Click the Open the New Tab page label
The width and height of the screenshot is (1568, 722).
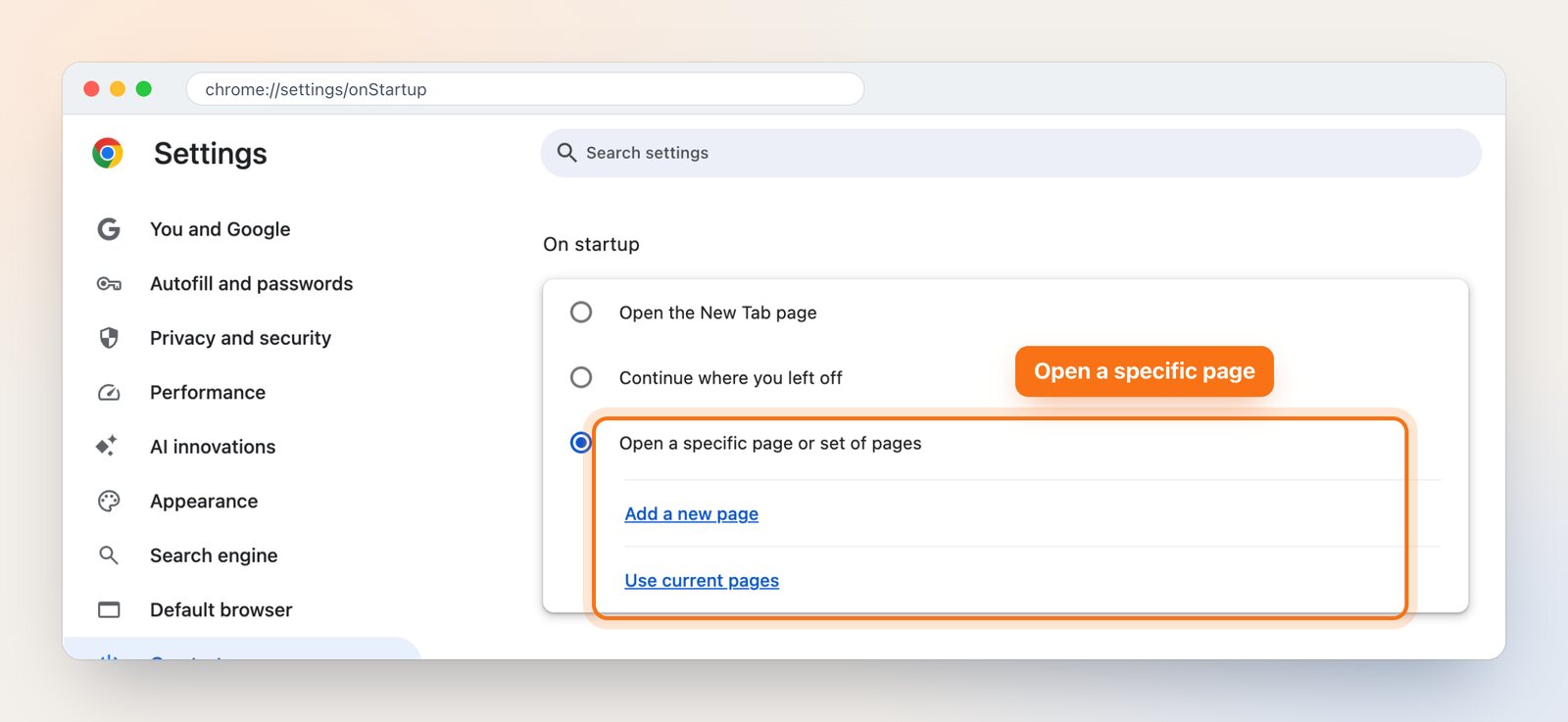pos(717,313)
